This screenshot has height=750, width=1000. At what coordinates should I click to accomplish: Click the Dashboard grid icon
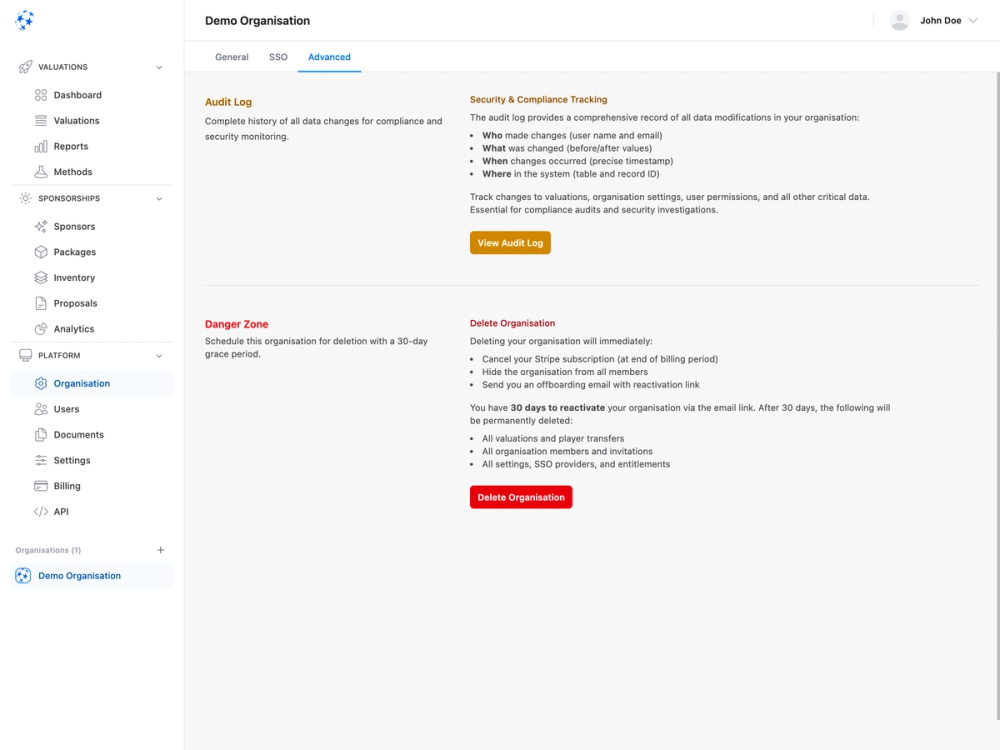[41, 95]
